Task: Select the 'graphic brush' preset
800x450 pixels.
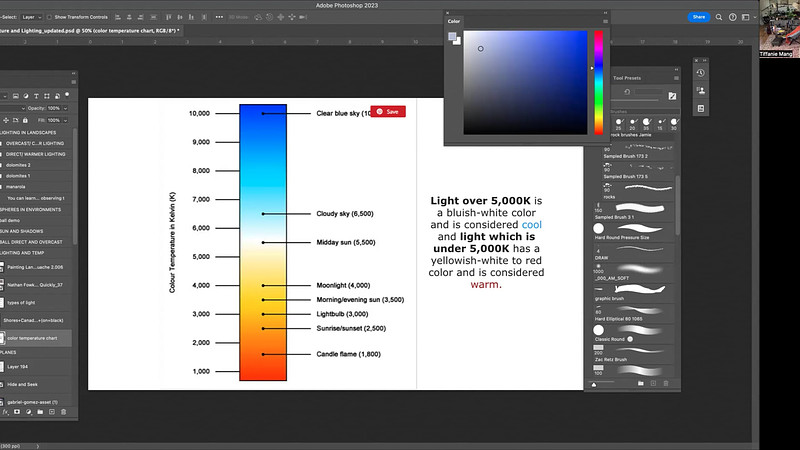Action: tap(633, 292)
